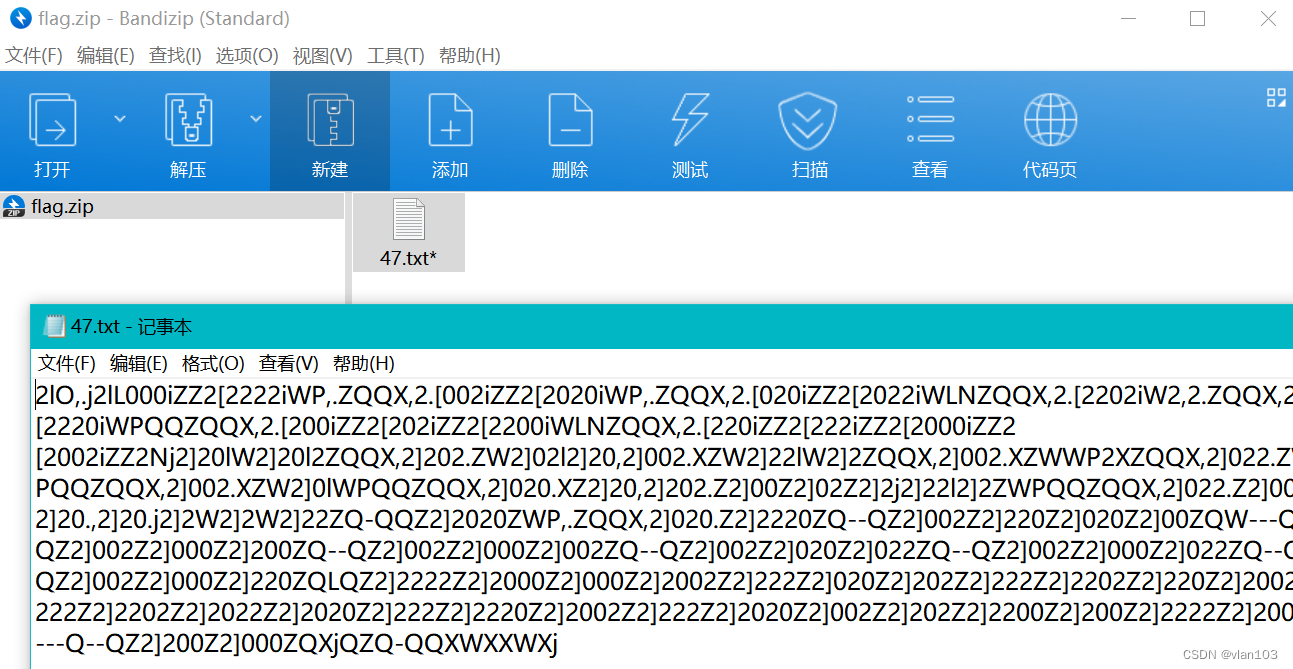Open Bandizip 查找(I) menu
Screen dimensions: 1293x669
coord(175,55)
